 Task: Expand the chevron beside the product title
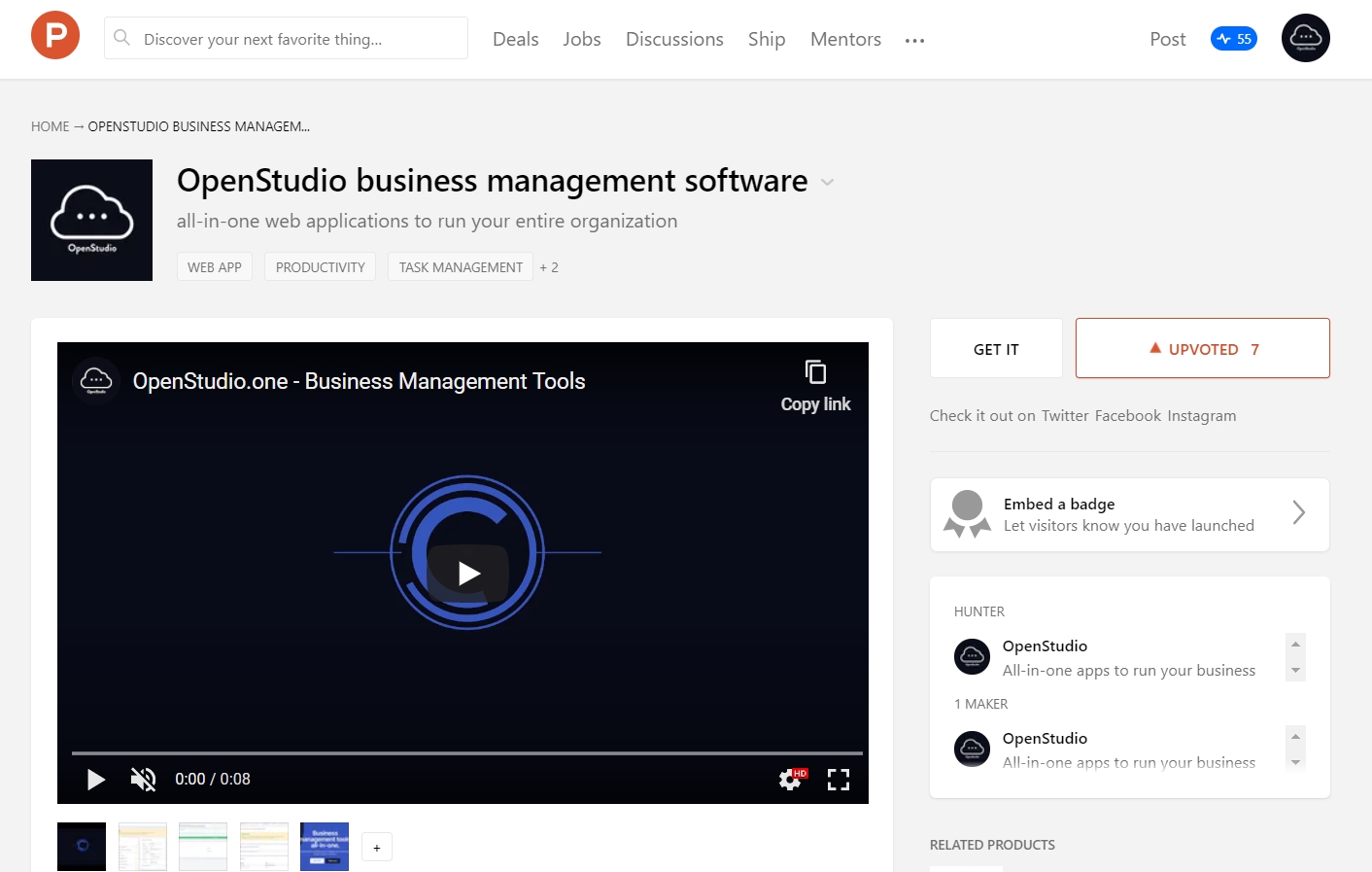(x=827, y=182)
